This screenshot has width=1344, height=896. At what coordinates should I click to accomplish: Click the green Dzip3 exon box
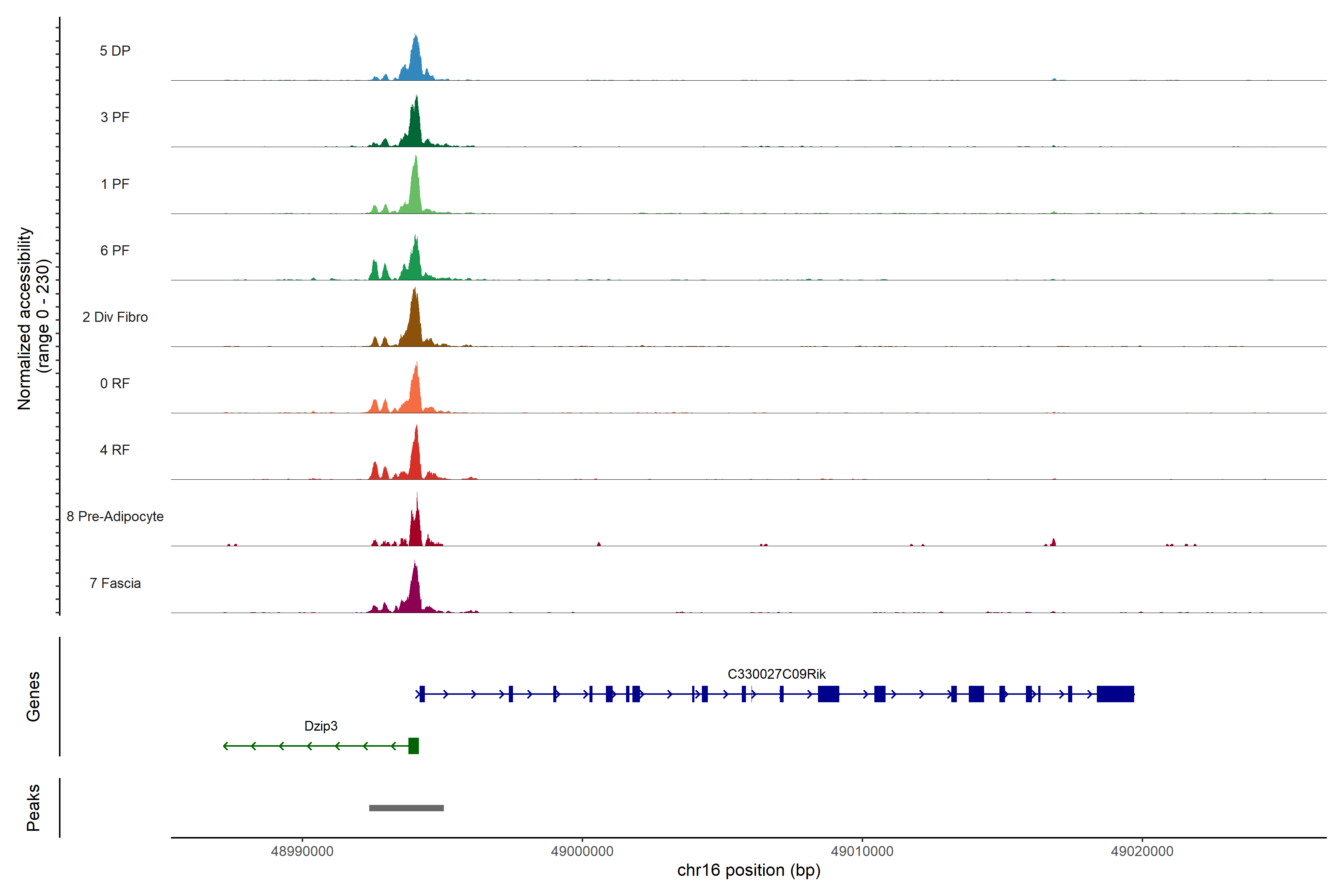pos(414,746)
